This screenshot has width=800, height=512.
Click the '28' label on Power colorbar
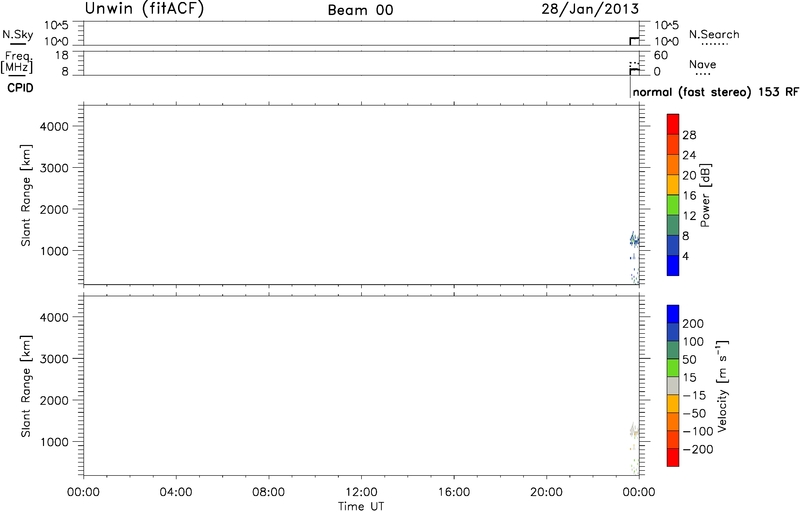689,135
